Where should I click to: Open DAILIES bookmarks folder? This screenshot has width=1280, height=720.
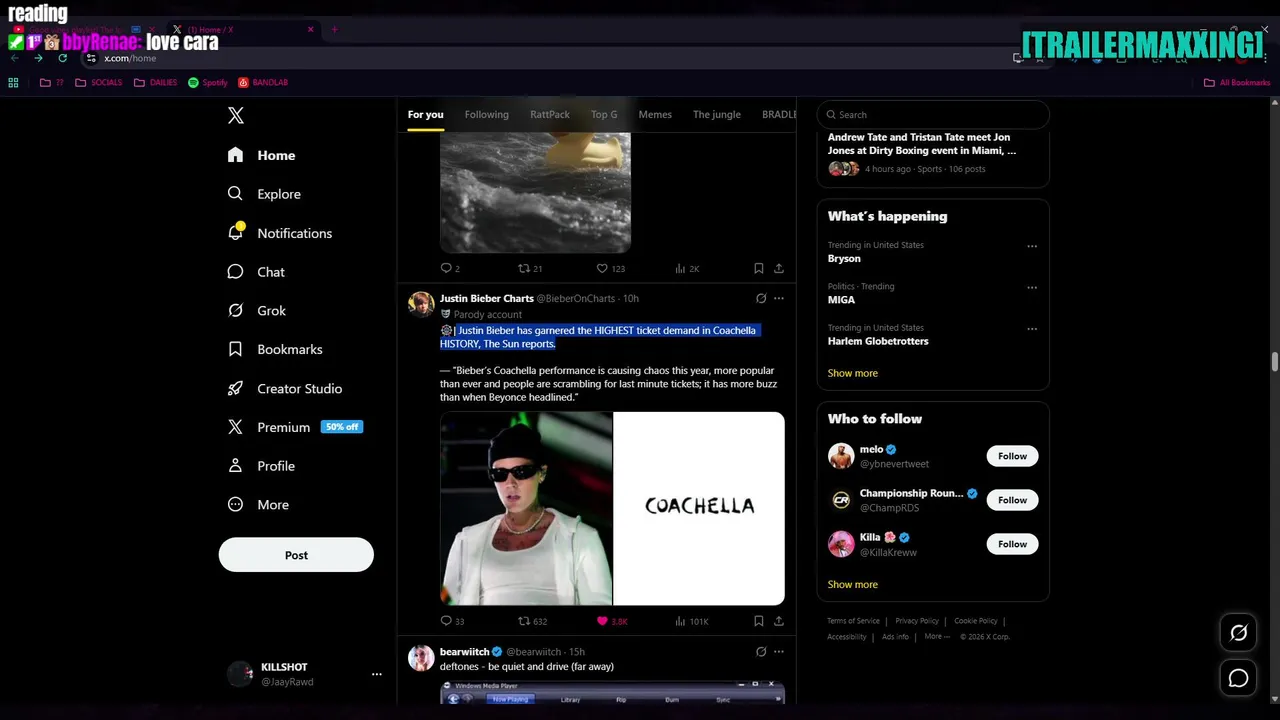coord(156,83)
